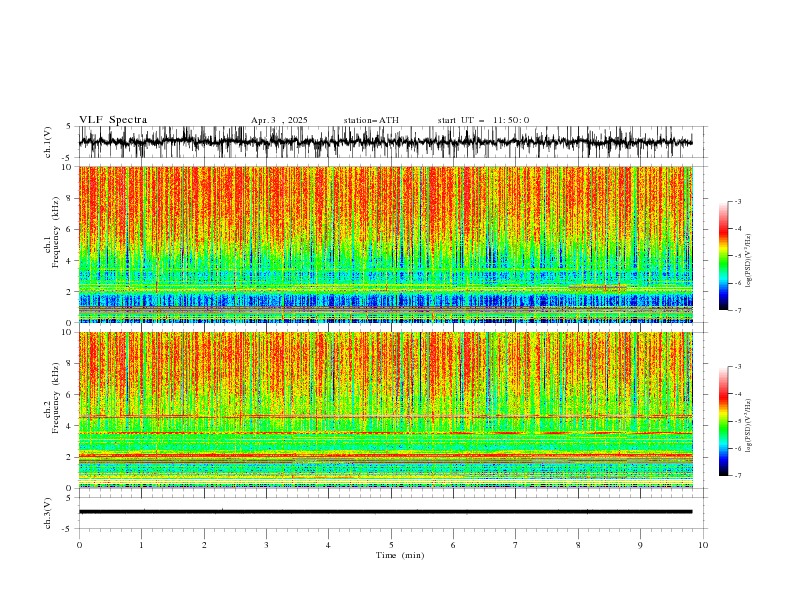The width and height of the screenshot is (792, 612).
Task: Click the "-3" tick of upper colorbar
Action: pos(737,201)
